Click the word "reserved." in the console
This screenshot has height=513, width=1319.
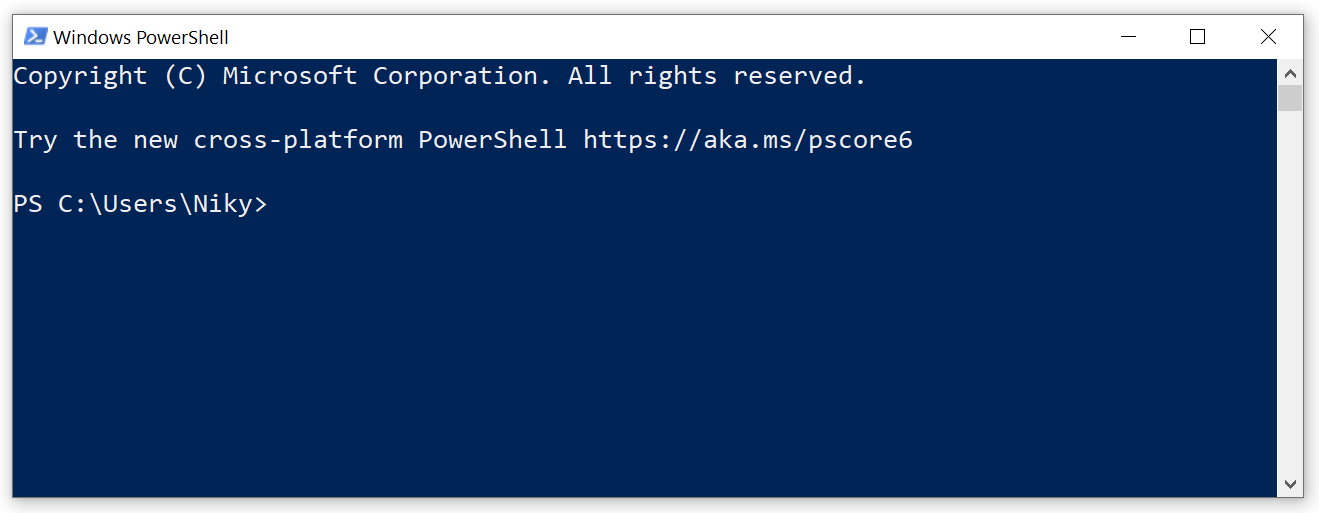tap(799, 76)
